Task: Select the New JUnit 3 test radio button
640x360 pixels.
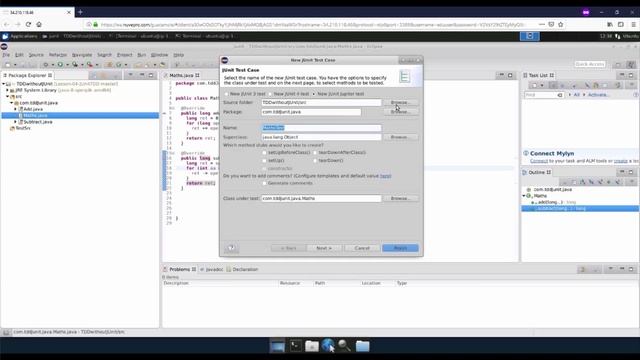Action: click(x=227, y=94)
